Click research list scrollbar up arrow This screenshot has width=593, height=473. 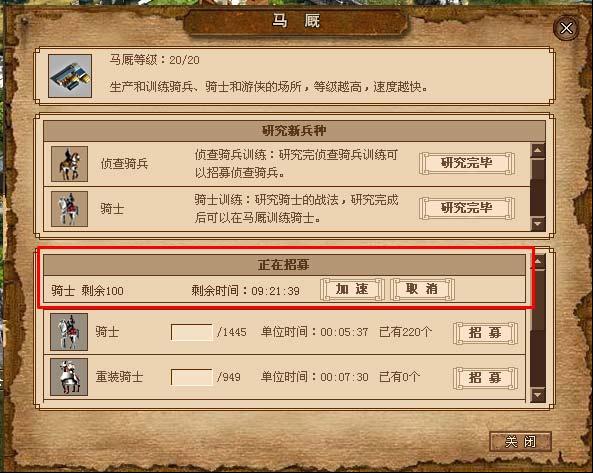538,150
